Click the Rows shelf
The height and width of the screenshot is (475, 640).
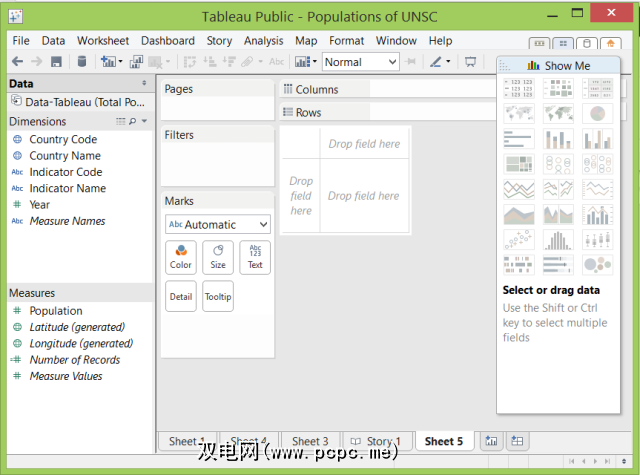(388, 112)
